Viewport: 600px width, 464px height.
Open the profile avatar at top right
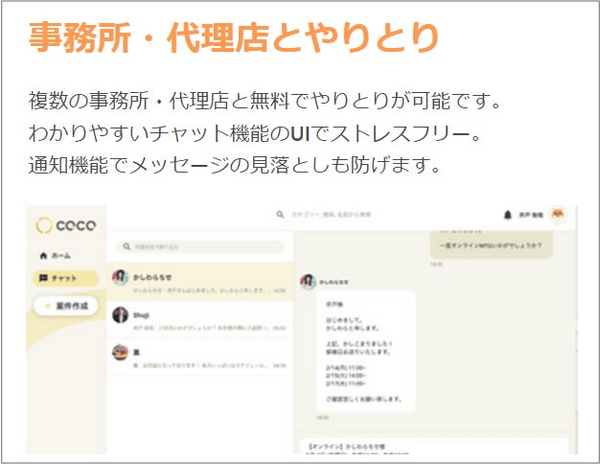[557, 213]
